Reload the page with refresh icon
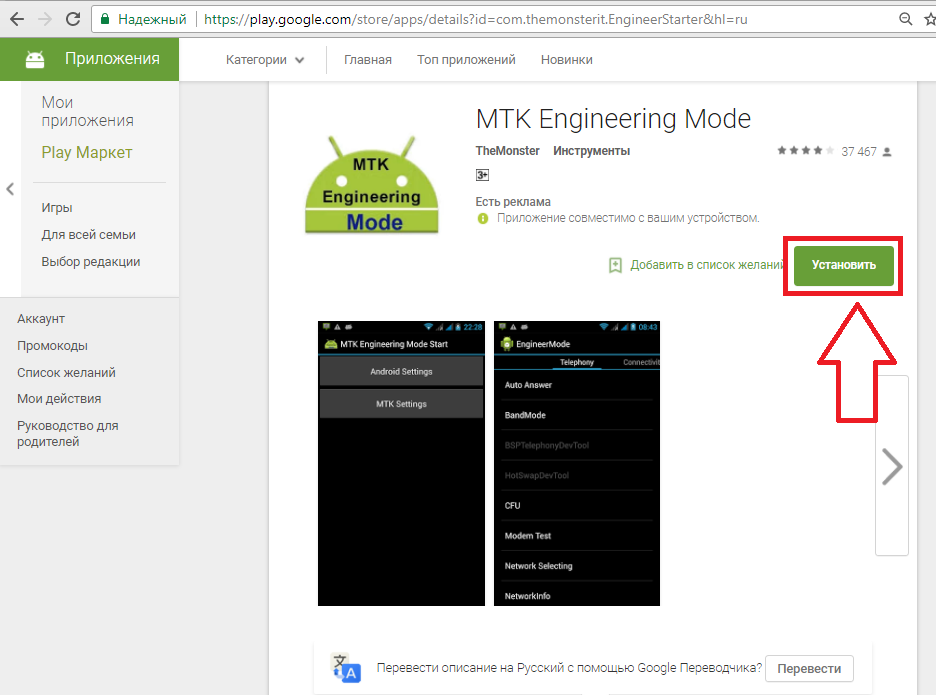The height and width of the screenshot is (695, 936). pos(73,19)
